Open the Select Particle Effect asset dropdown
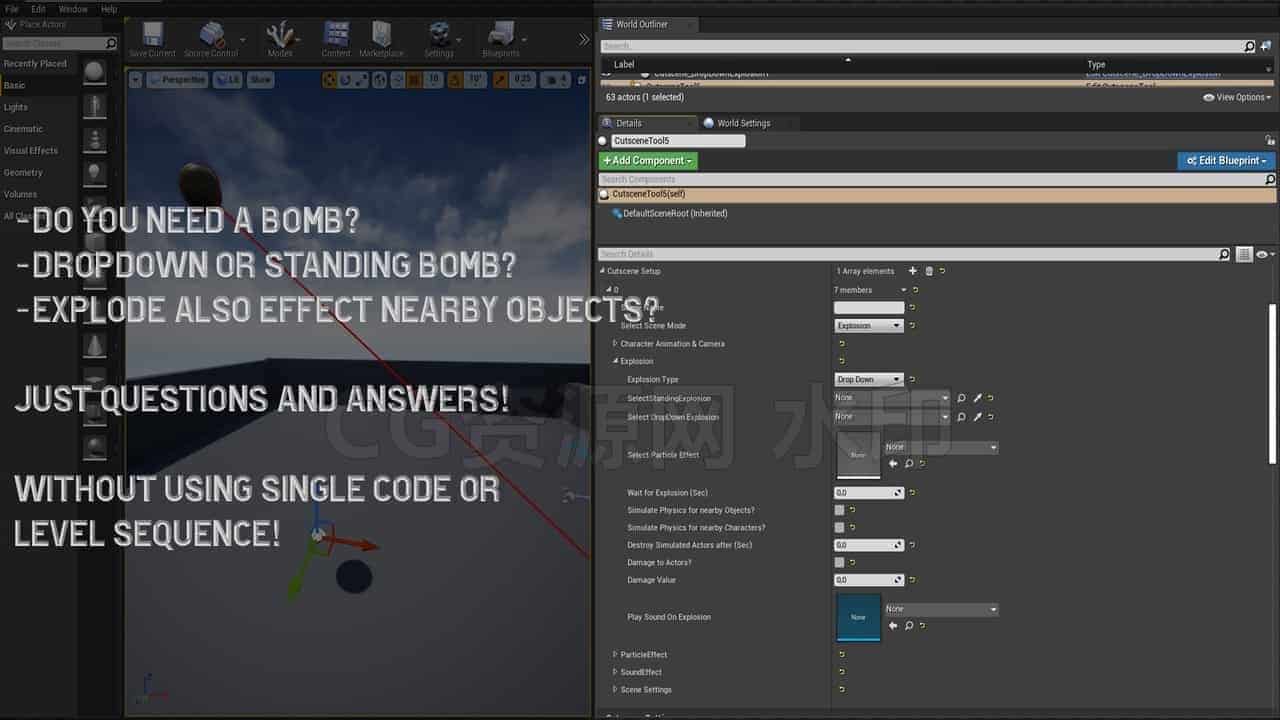Image resolution: width=1280 pixels, height=720 pixels. click(x=941, y=447)
